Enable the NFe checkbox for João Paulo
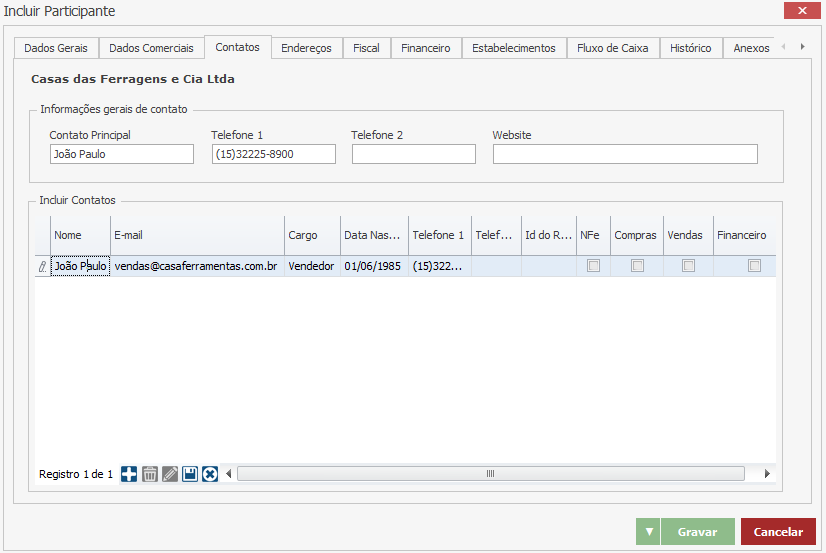 tap(593, 266)
